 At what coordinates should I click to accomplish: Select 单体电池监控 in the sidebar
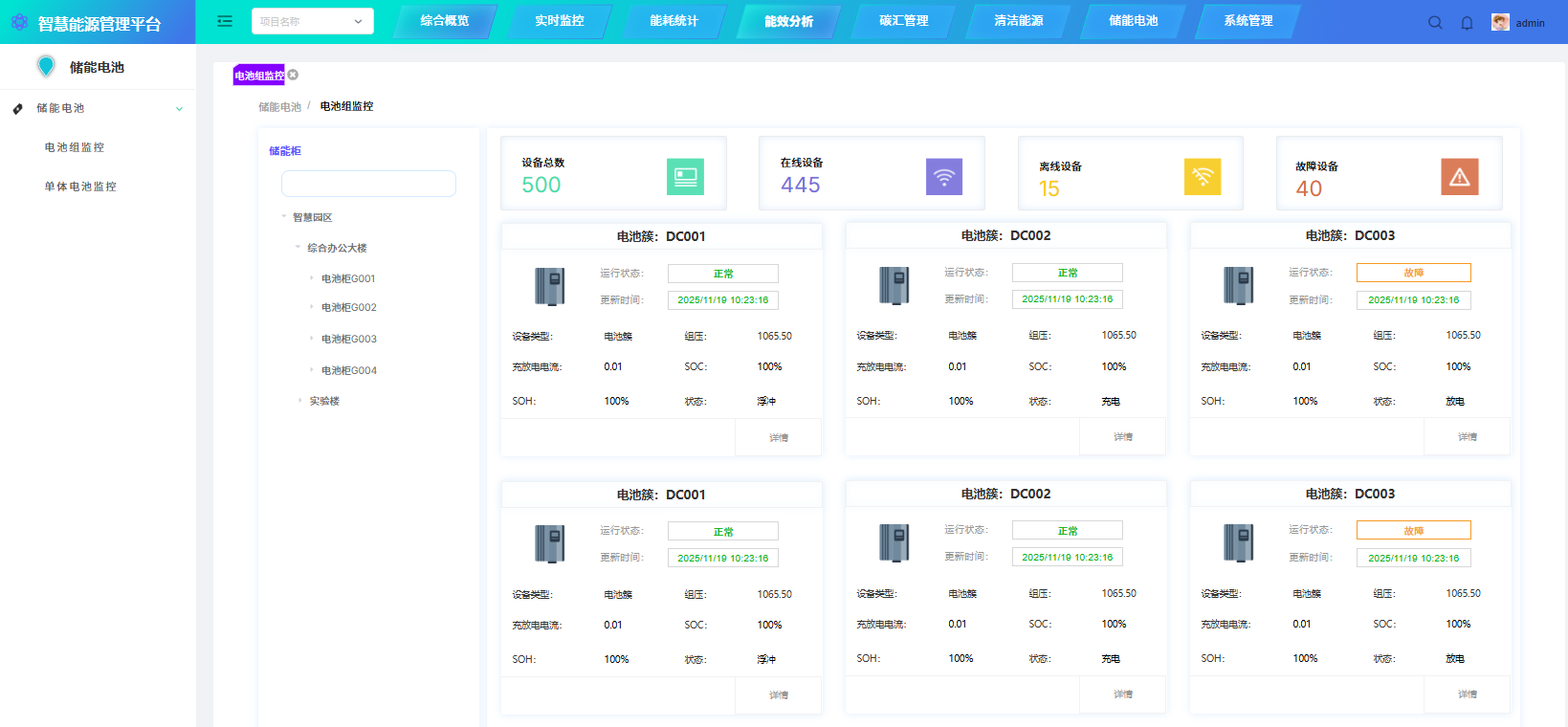(x=80, y=187)
